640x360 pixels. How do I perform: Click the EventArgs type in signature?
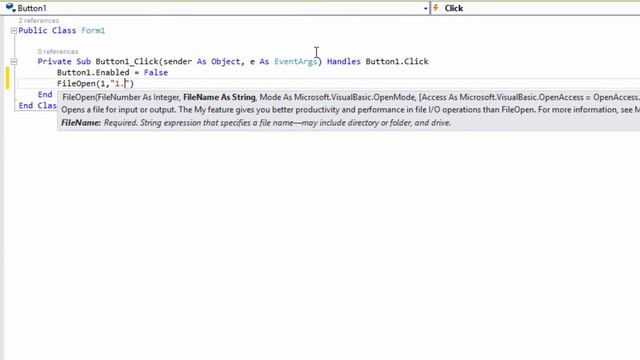(296, 62)
